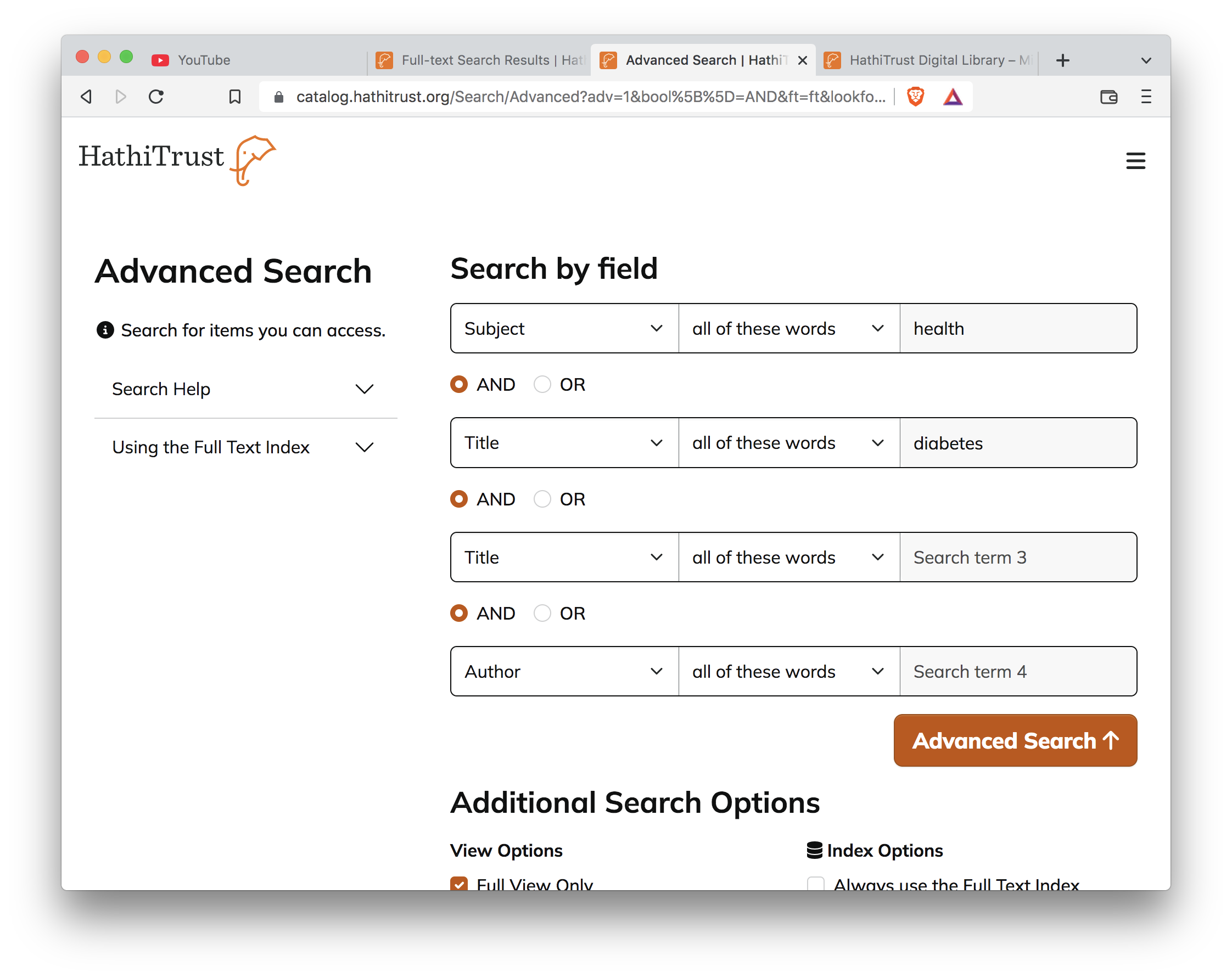Check Always use the Full Text Index
This screenshot has height=978, width=1232.
coord(816,884)
